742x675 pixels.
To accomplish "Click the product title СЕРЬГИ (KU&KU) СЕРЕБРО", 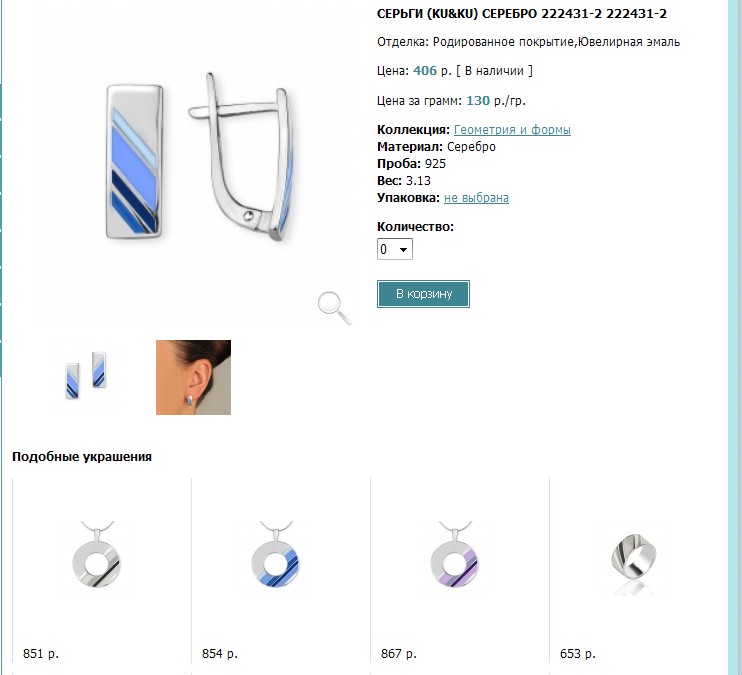I will click(x=458, y=14).
